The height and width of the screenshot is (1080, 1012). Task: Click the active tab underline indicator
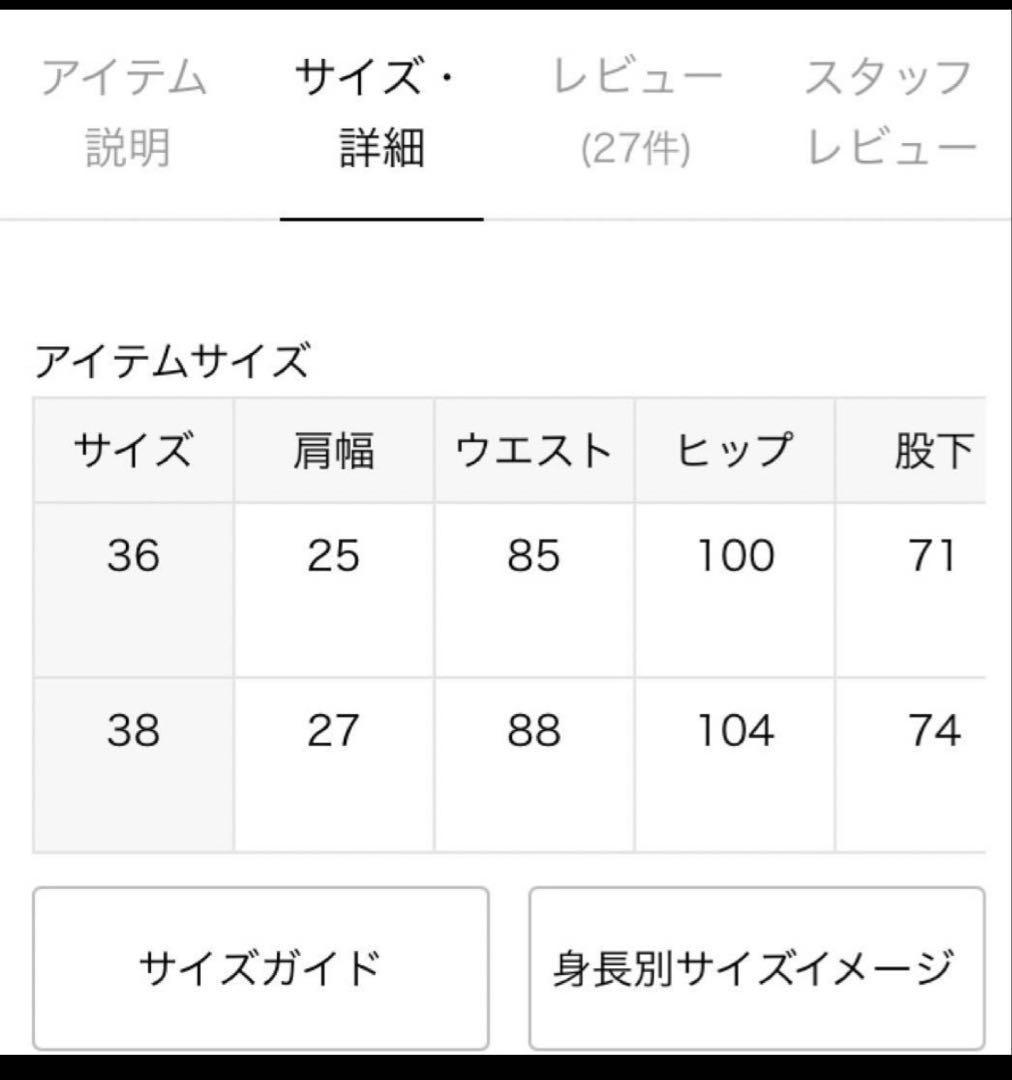(x=380, y=216)
